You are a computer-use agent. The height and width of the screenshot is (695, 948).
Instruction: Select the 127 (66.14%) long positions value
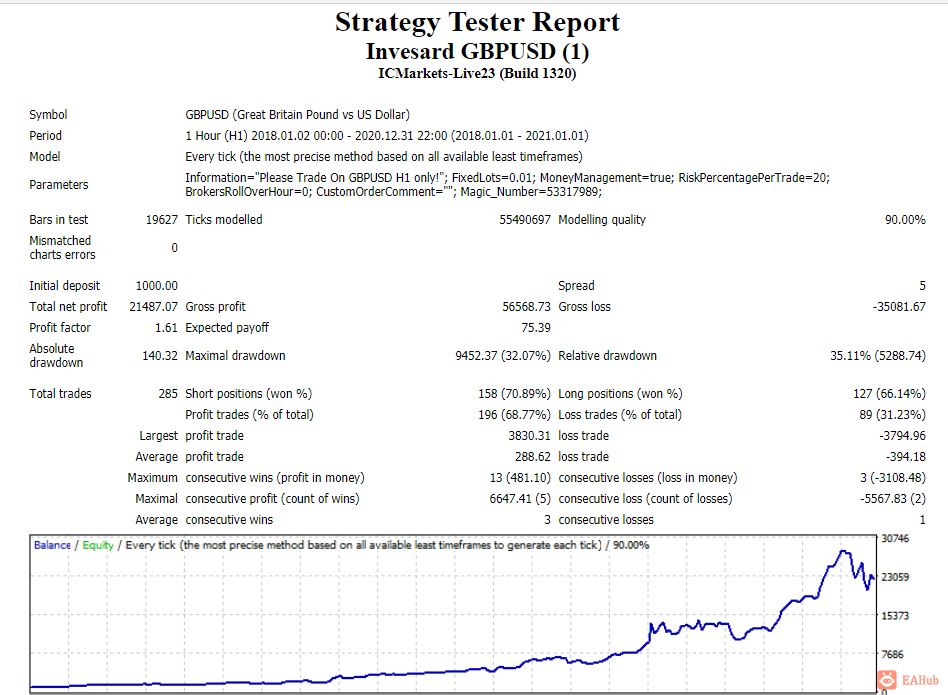coord(889,393)
